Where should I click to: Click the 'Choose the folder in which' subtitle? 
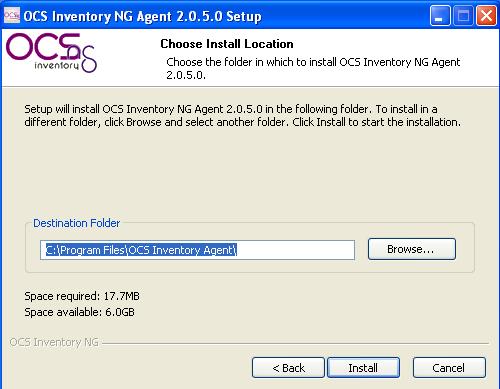pos(313,68)
